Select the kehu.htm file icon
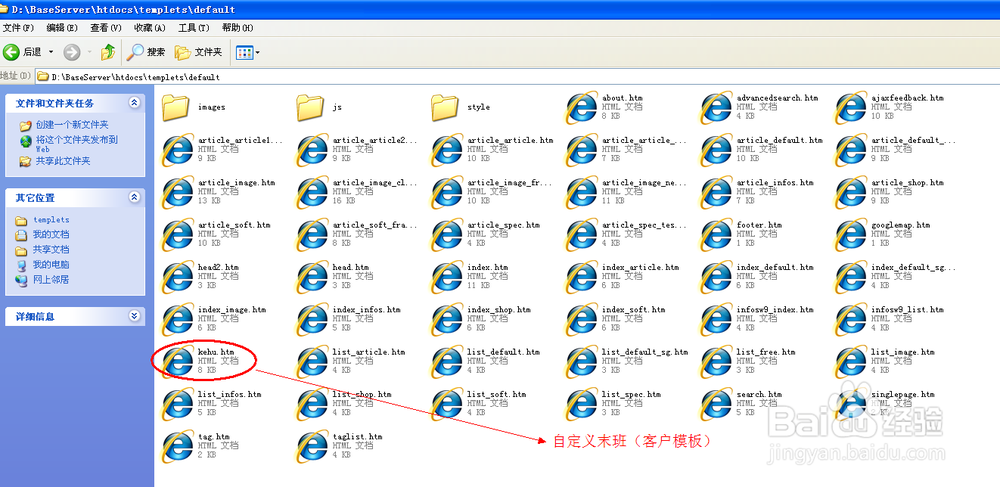This screenshot has width=1000, height=487. 177,361
